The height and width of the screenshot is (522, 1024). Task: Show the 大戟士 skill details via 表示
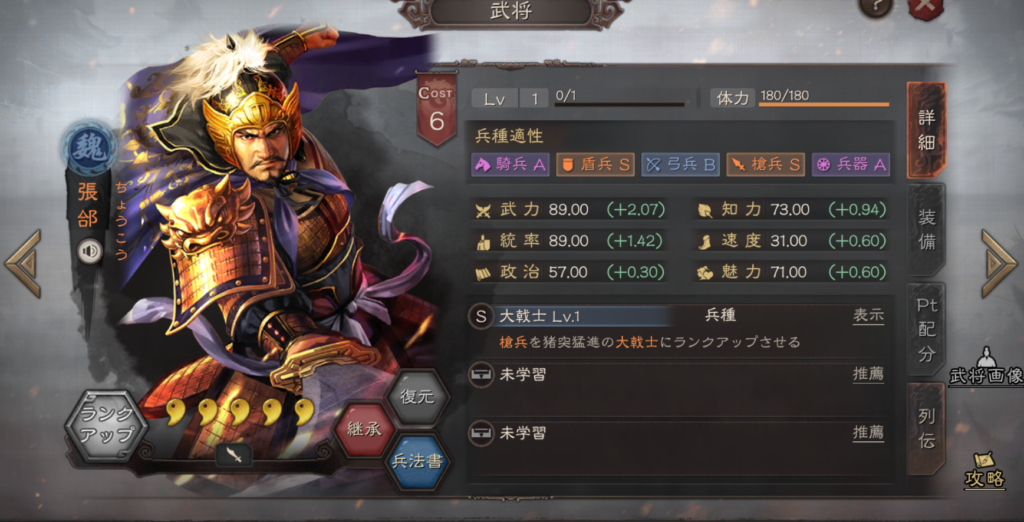(x=868, y=316)
